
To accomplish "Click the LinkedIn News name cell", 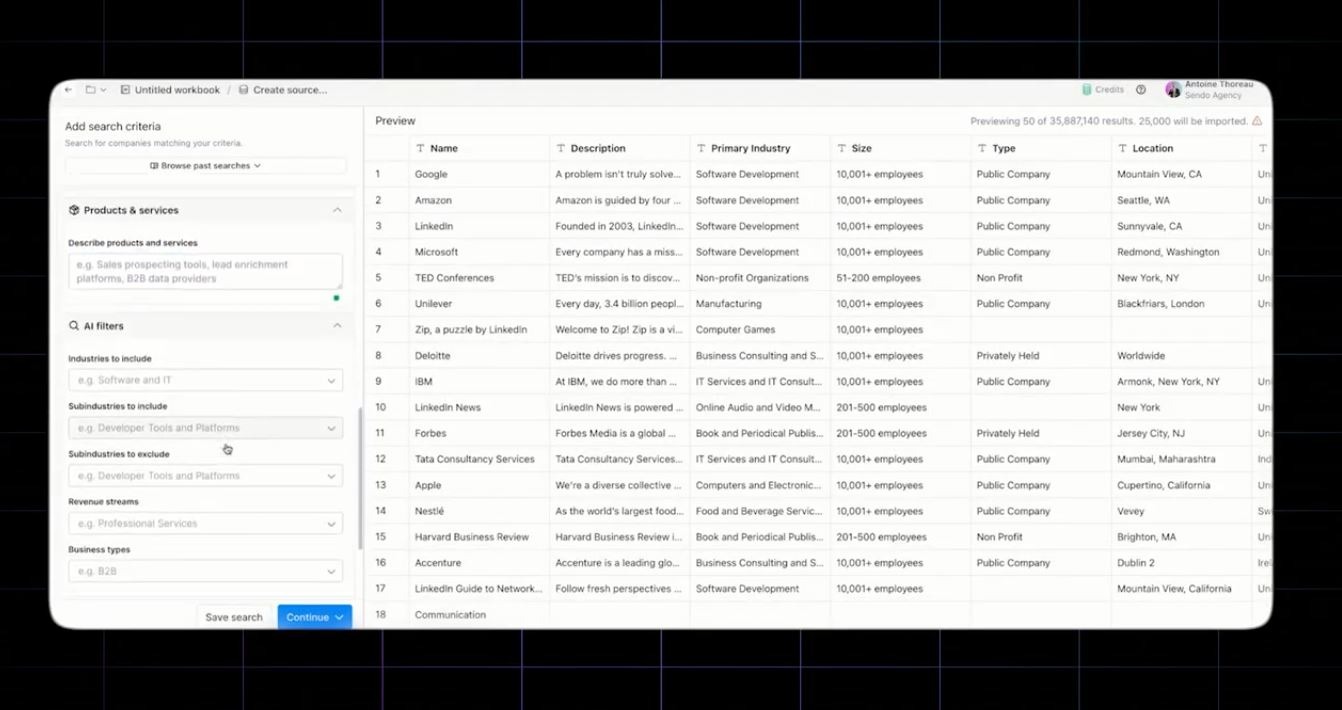I will [479, 408].
